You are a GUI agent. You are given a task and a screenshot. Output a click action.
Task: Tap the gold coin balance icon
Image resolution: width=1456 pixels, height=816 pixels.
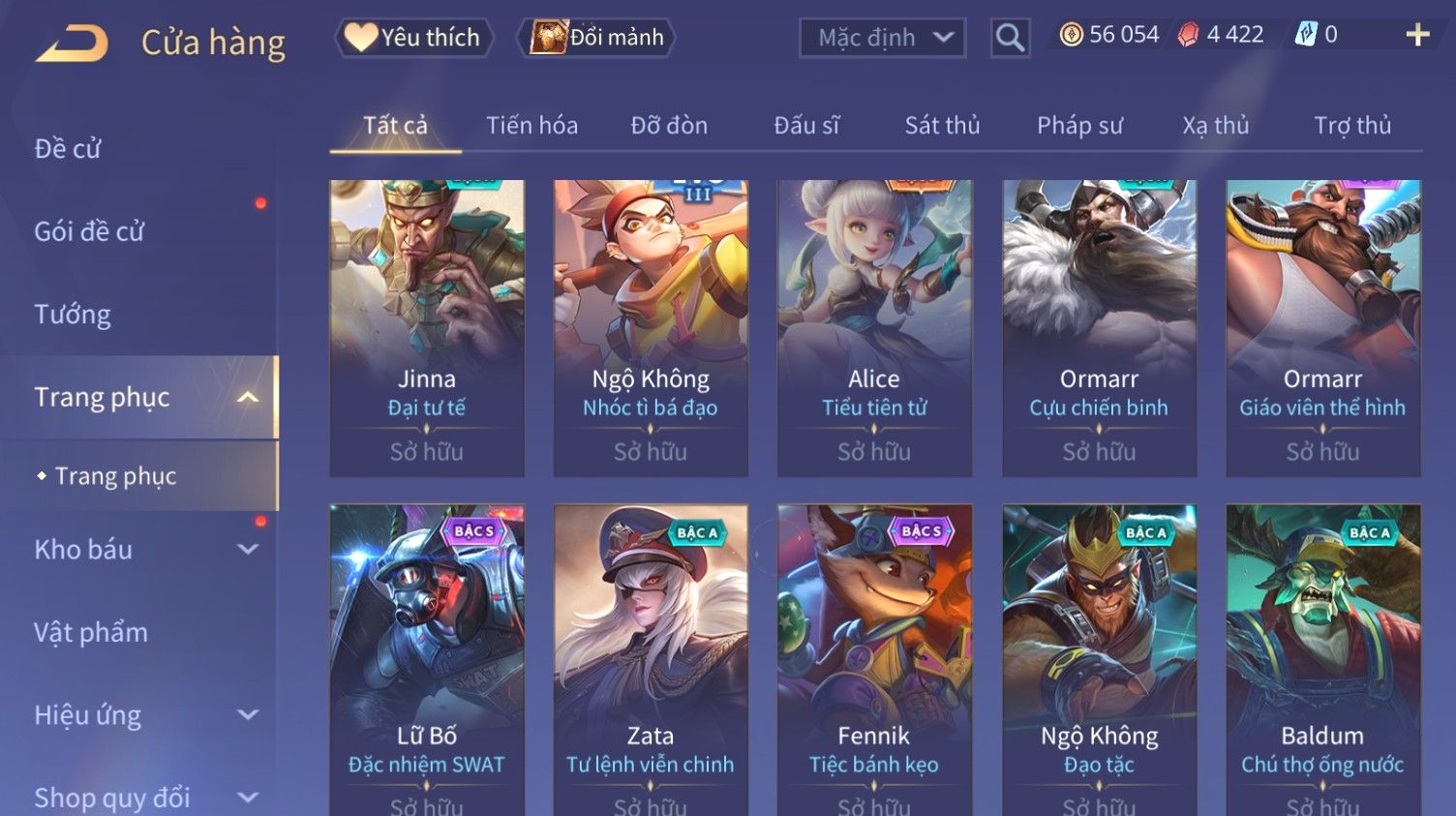[1071, 35]
